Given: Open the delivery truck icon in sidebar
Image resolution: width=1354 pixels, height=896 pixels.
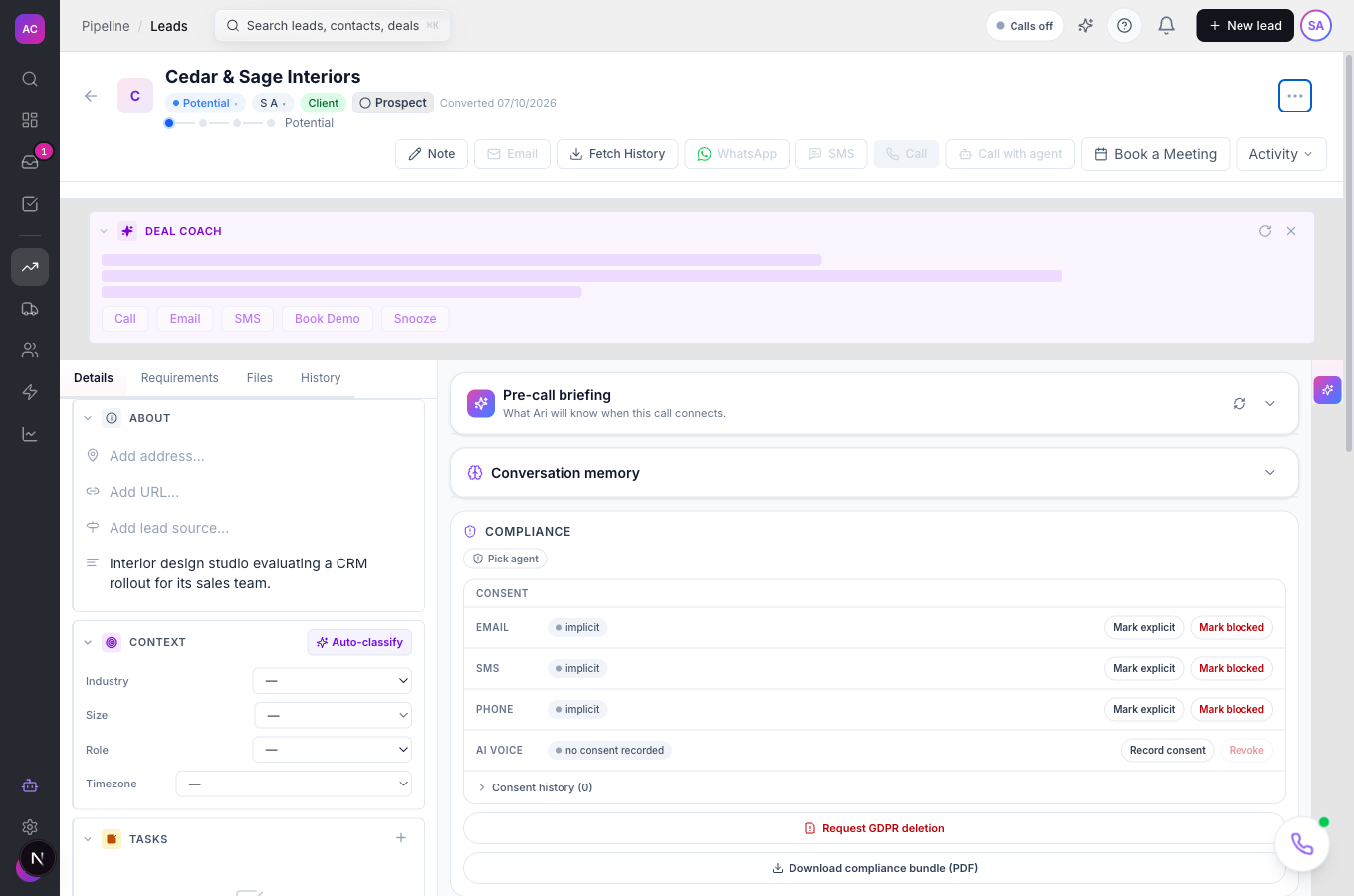Looking at the screenshot, I should pos(30,309).
